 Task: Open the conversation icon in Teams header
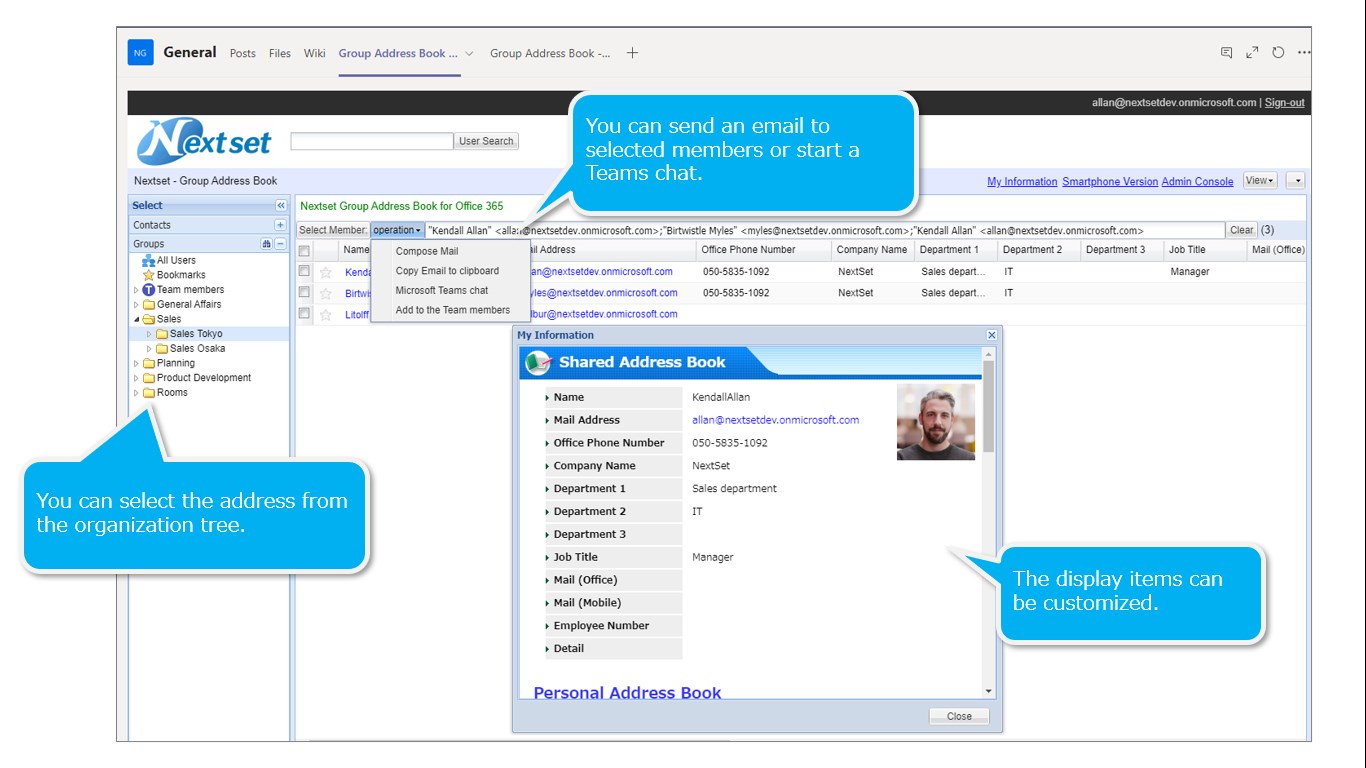[1226, 53]
